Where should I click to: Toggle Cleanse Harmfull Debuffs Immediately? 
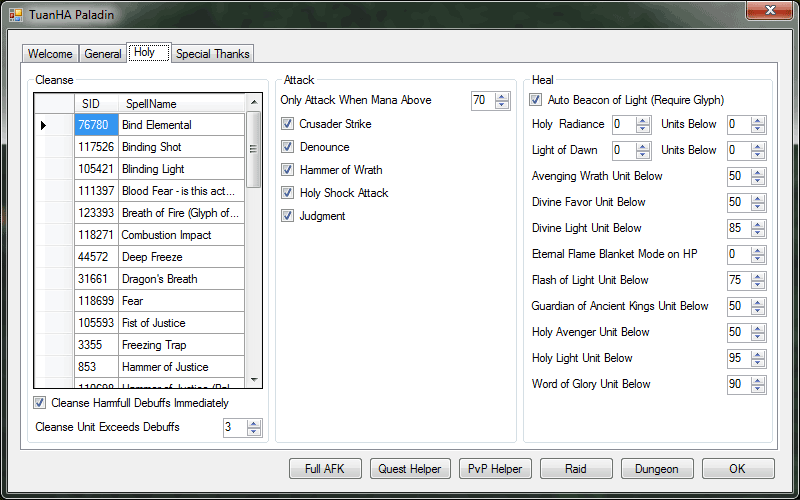click(x=40, y=403)
